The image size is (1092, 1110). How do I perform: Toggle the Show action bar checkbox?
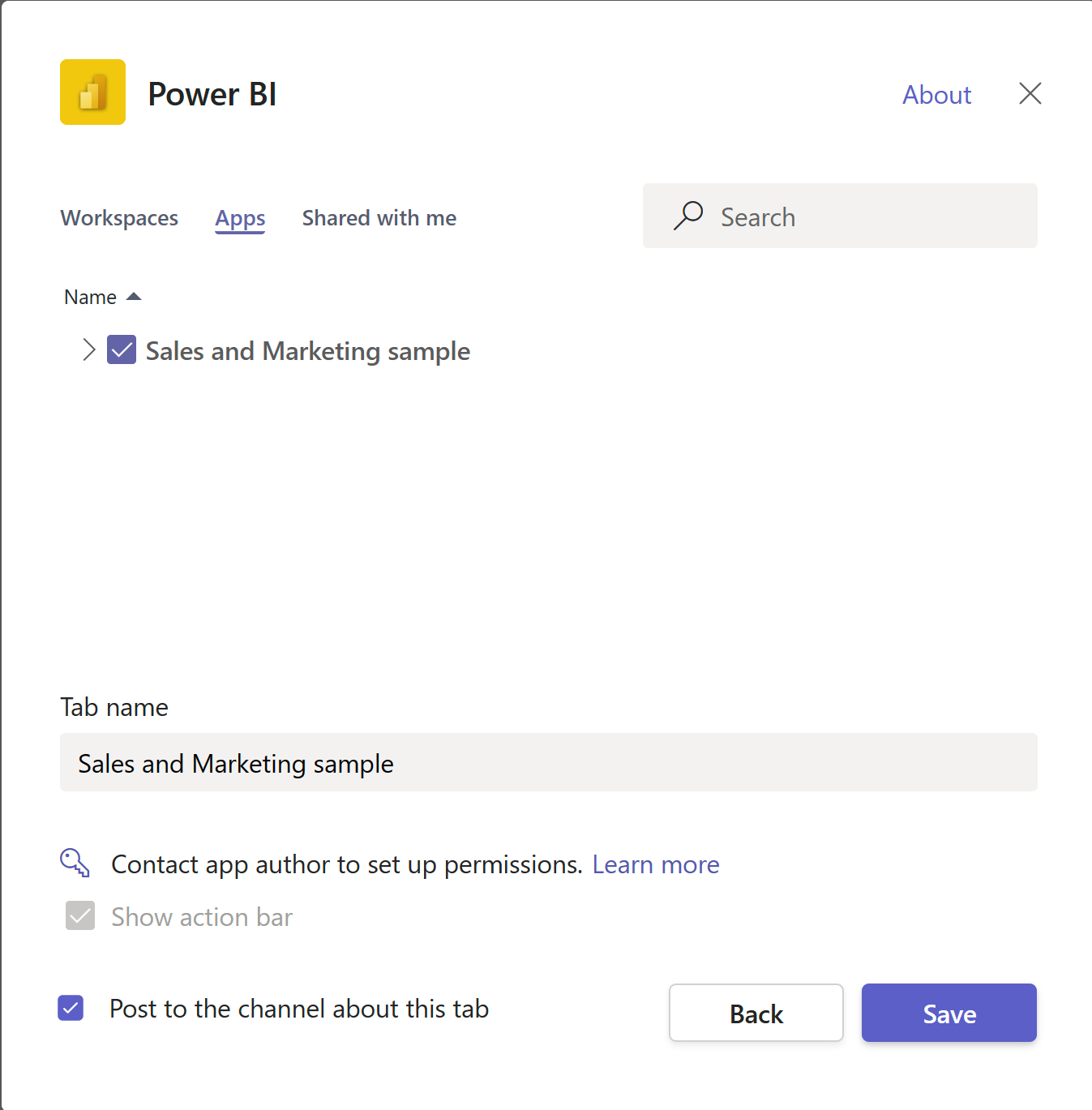pyautogui.click(x=79, y=916)
